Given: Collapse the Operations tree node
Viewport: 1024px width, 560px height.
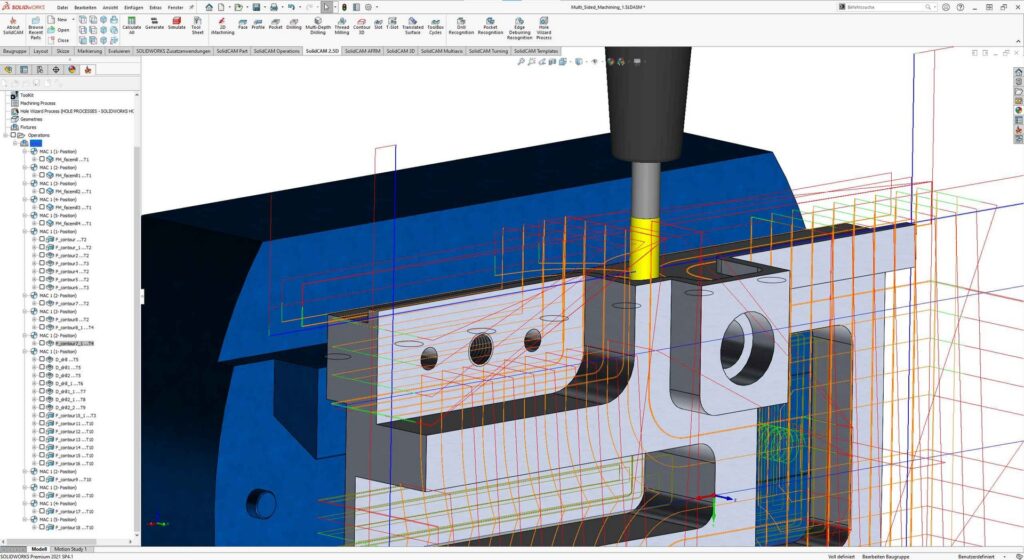Looking at the screenshot, I should [4, 135].
